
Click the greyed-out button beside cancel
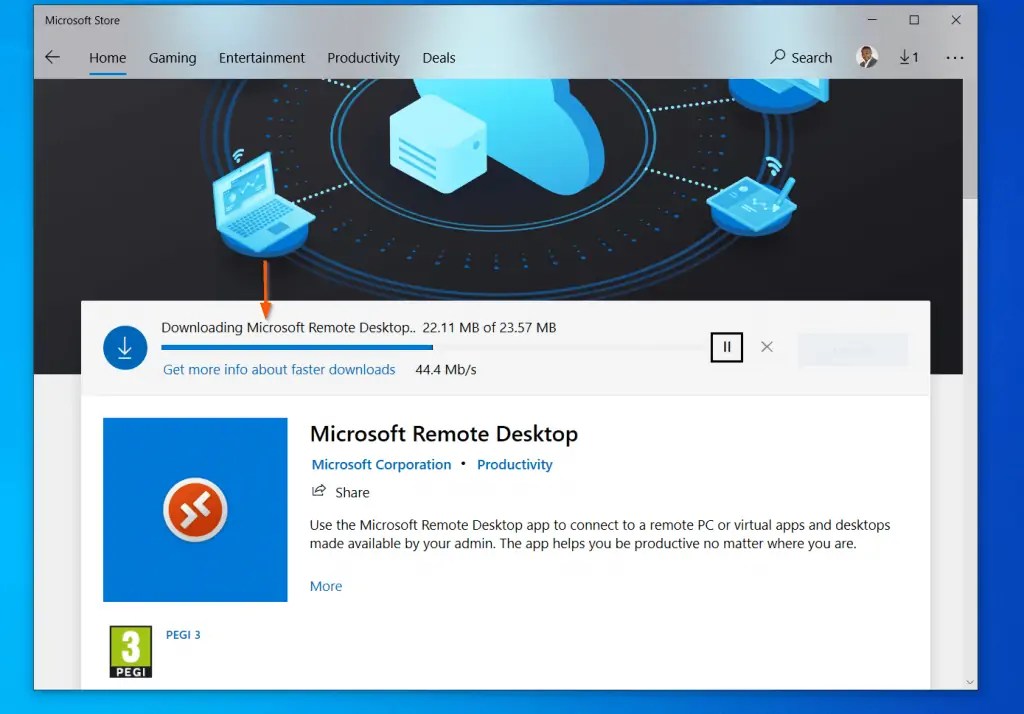click(x=852, y=350)
